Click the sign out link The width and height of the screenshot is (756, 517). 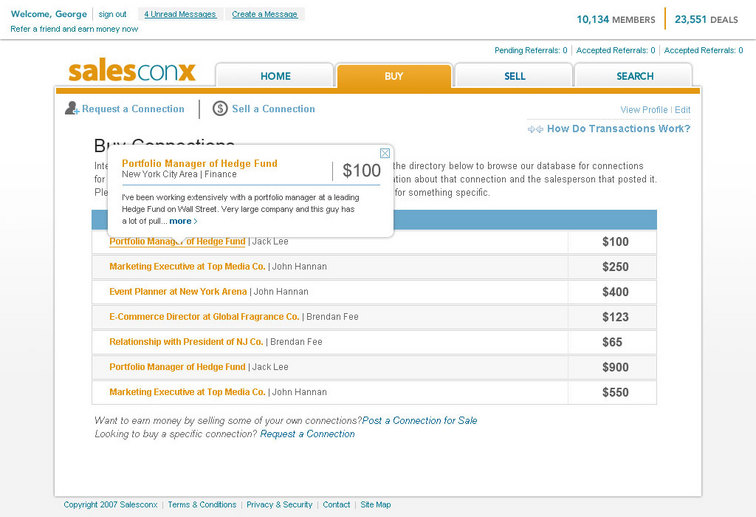coord(112,14)
